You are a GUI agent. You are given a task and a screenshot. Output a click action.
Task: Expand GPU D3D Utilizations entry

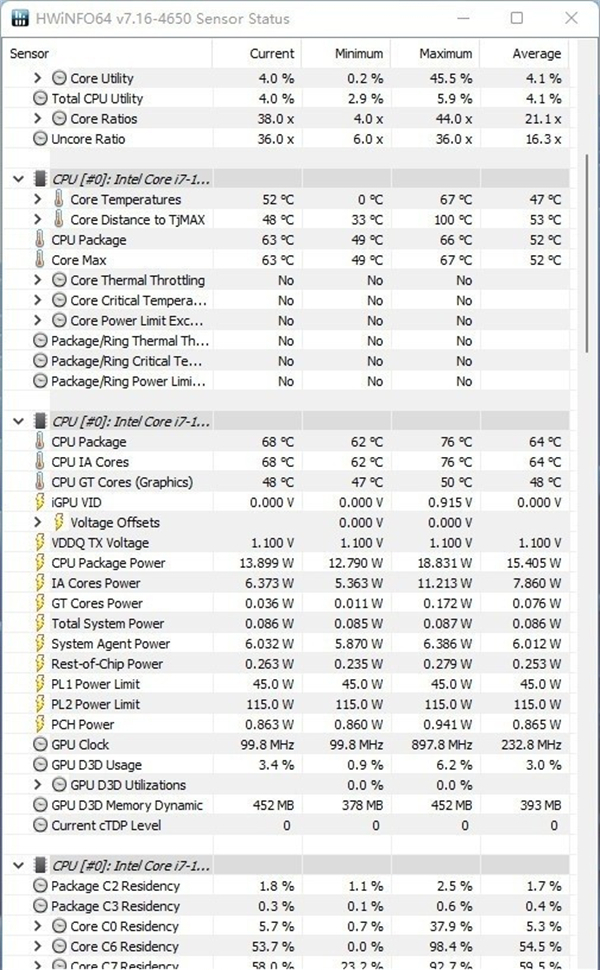(38, 785)
